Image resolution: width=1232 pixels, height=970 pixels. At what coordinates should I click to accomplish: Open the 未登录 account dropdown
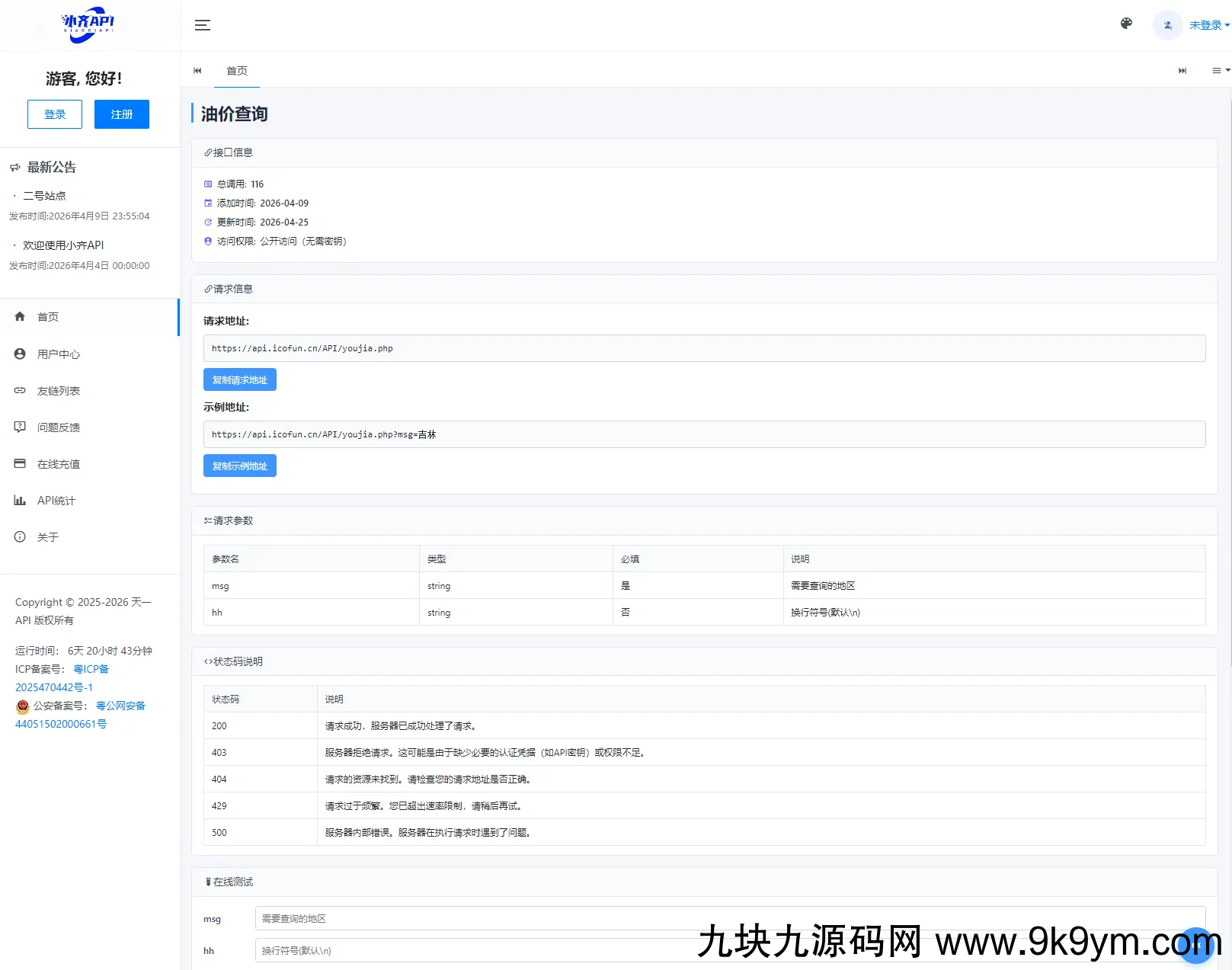tap(1209, 25)
